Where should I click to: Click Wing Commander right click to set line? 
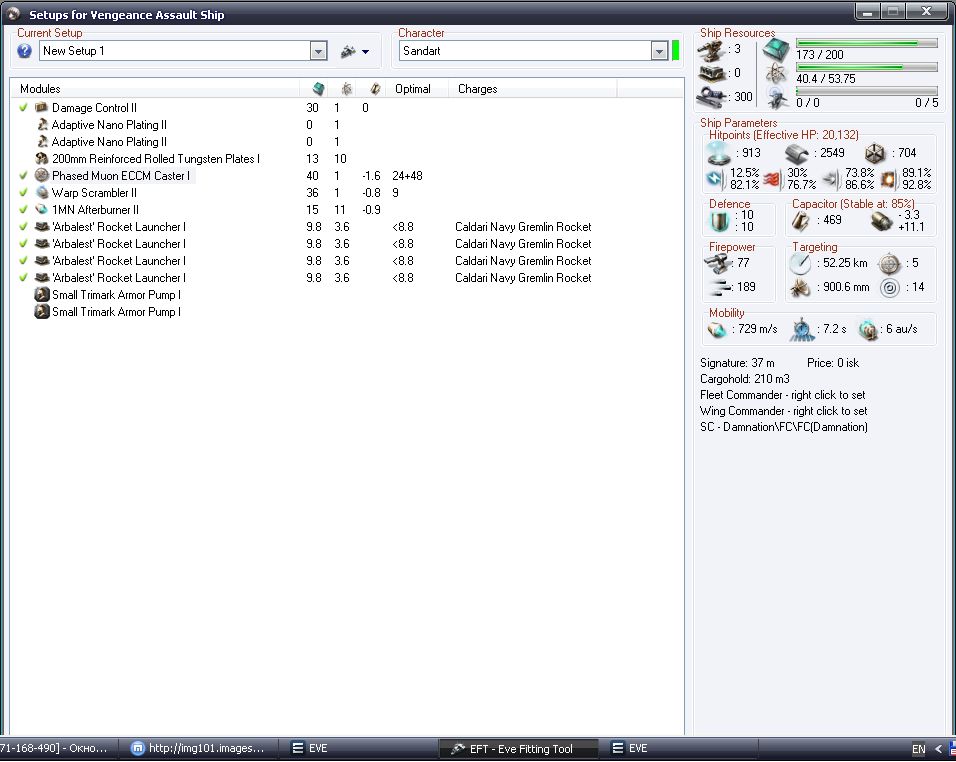point(783,411)
